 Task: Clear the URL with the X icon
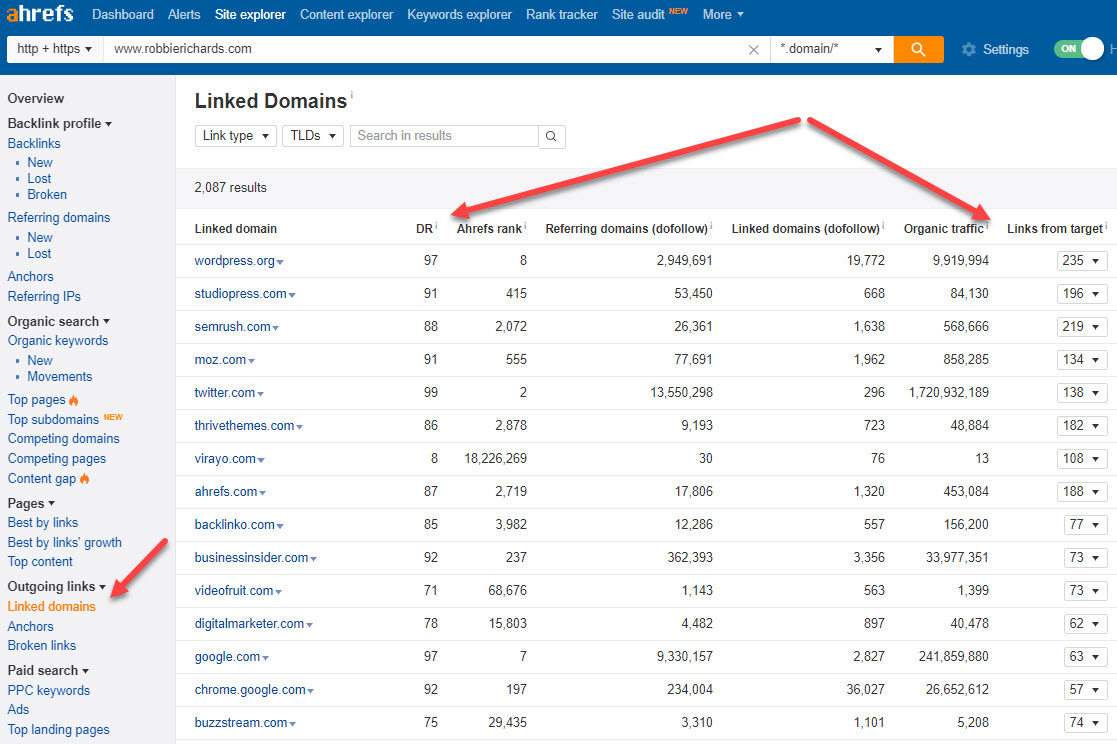[754, 49]
